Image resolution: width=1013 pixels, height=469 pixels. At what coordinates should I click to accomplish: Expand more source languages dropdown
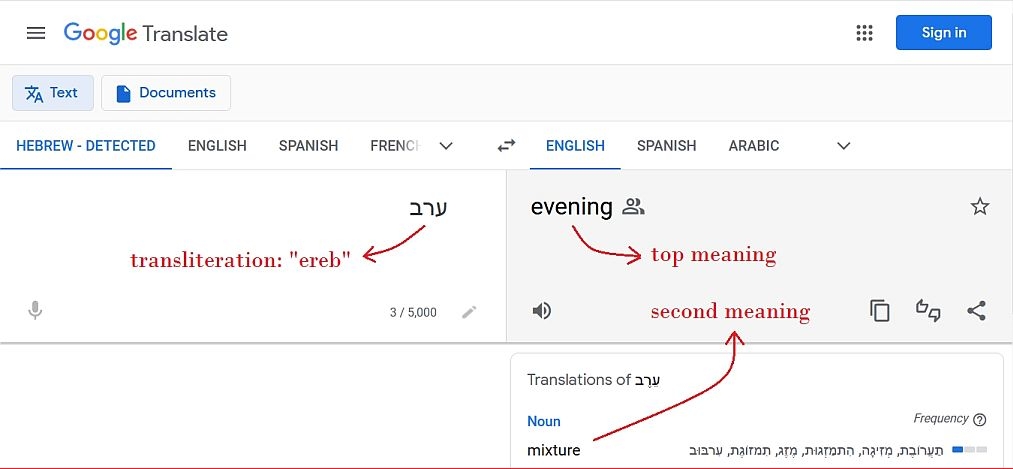tap(446, 146)
